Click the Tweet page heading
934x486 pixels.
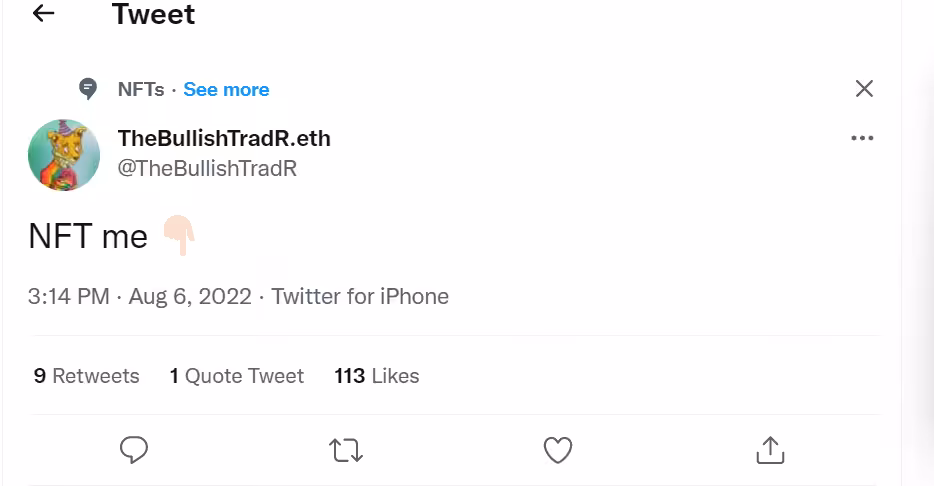point(154,14)
